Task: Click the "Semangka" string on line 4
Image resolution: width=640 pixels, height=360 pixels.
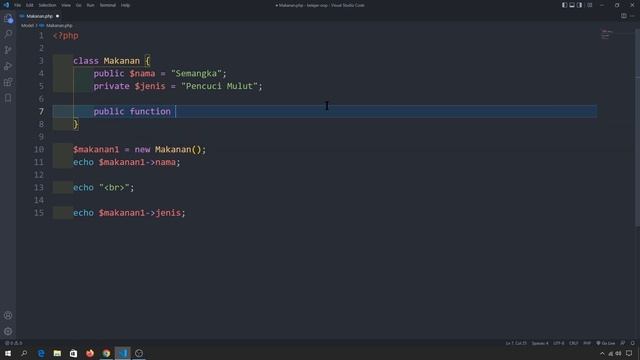Action: pyautogui.click(x=196, y=73)
